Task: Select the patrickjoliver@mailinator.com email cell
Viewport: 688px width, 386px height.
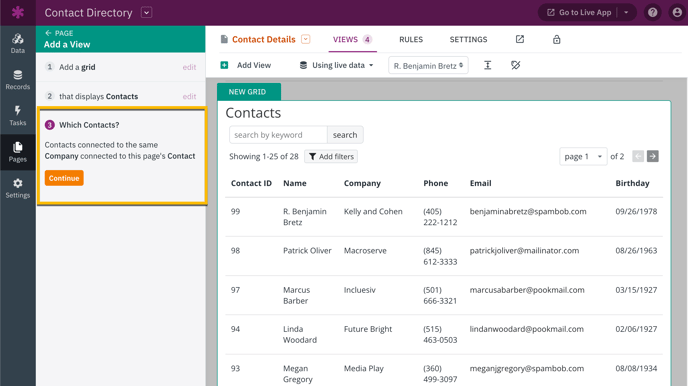Action: click(524, 250)
